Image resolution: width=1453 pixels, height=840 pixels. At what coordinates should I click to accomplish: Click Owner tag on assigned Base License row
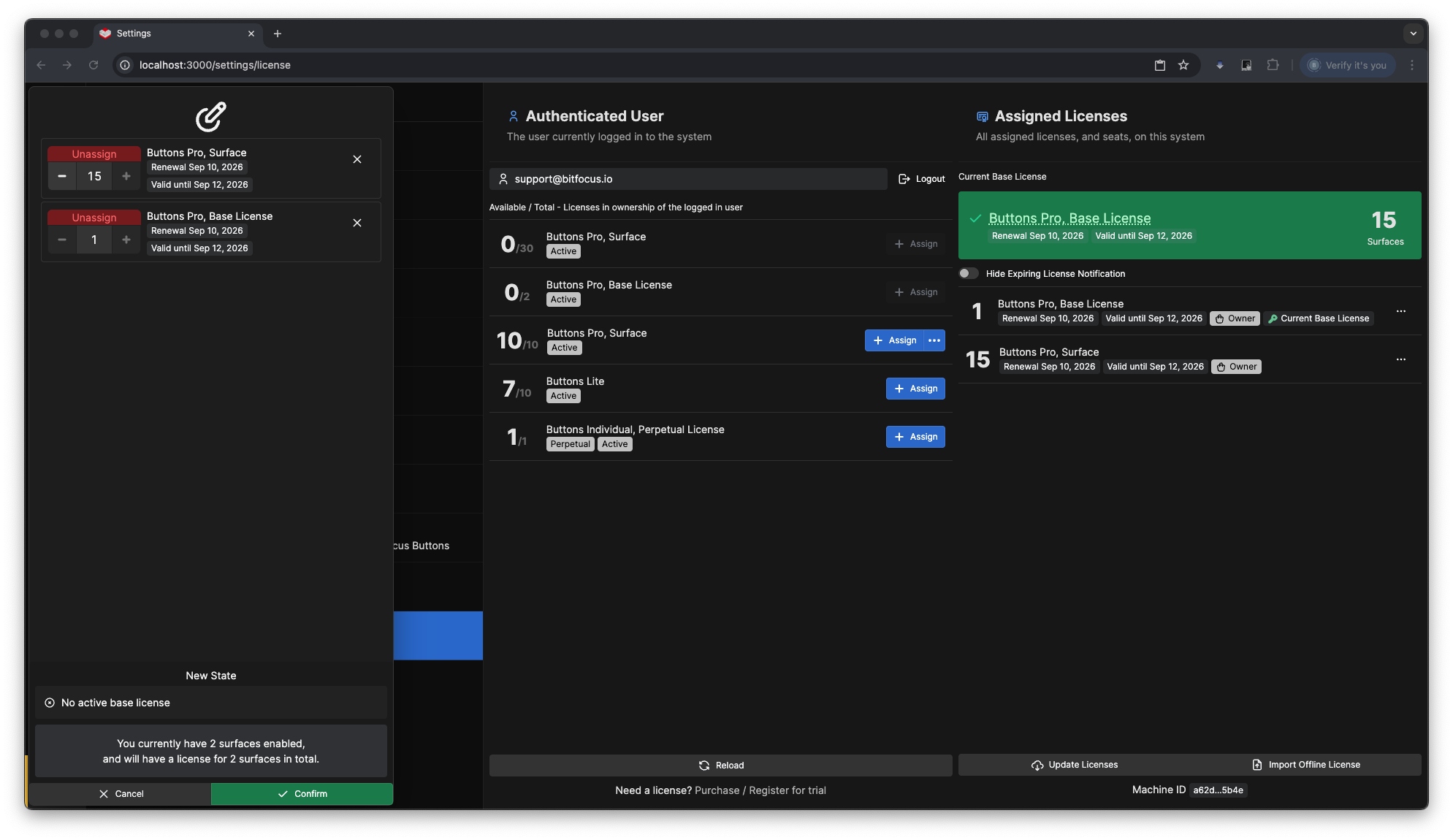click(1235, 318)
